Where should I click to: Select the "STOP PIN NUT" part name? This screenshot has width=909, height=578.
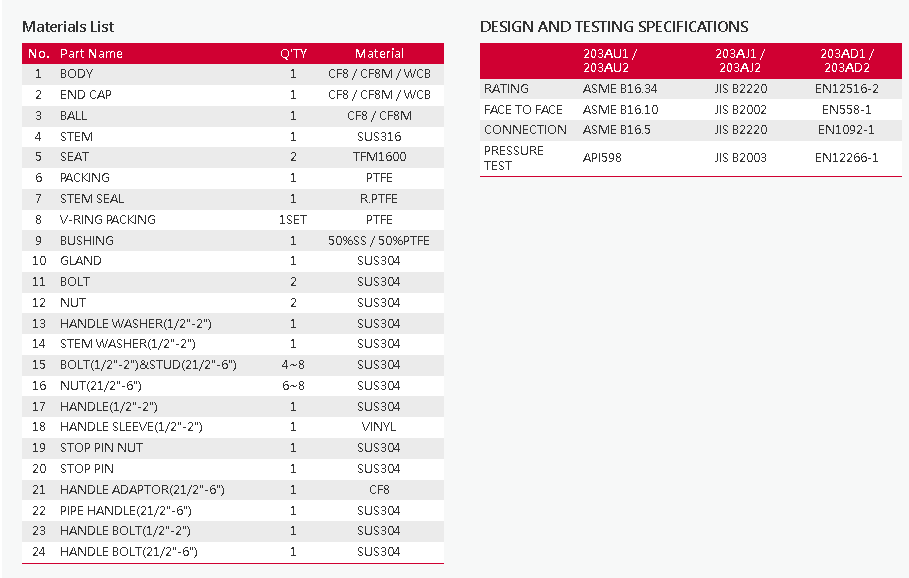tap(101, 448)
